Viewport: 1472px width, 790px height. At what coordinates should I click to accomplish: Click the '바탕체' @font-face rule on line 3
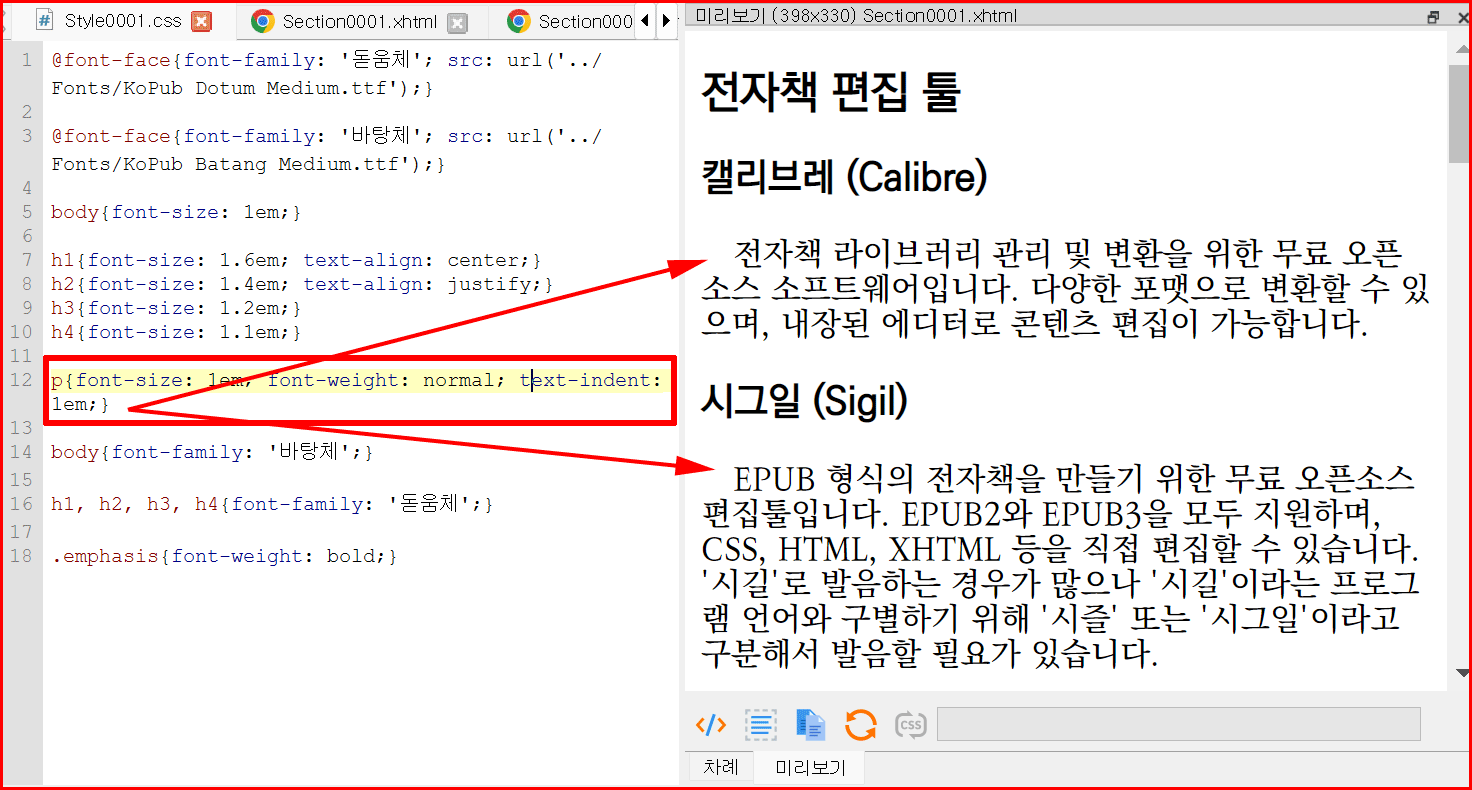coord(327,150)
